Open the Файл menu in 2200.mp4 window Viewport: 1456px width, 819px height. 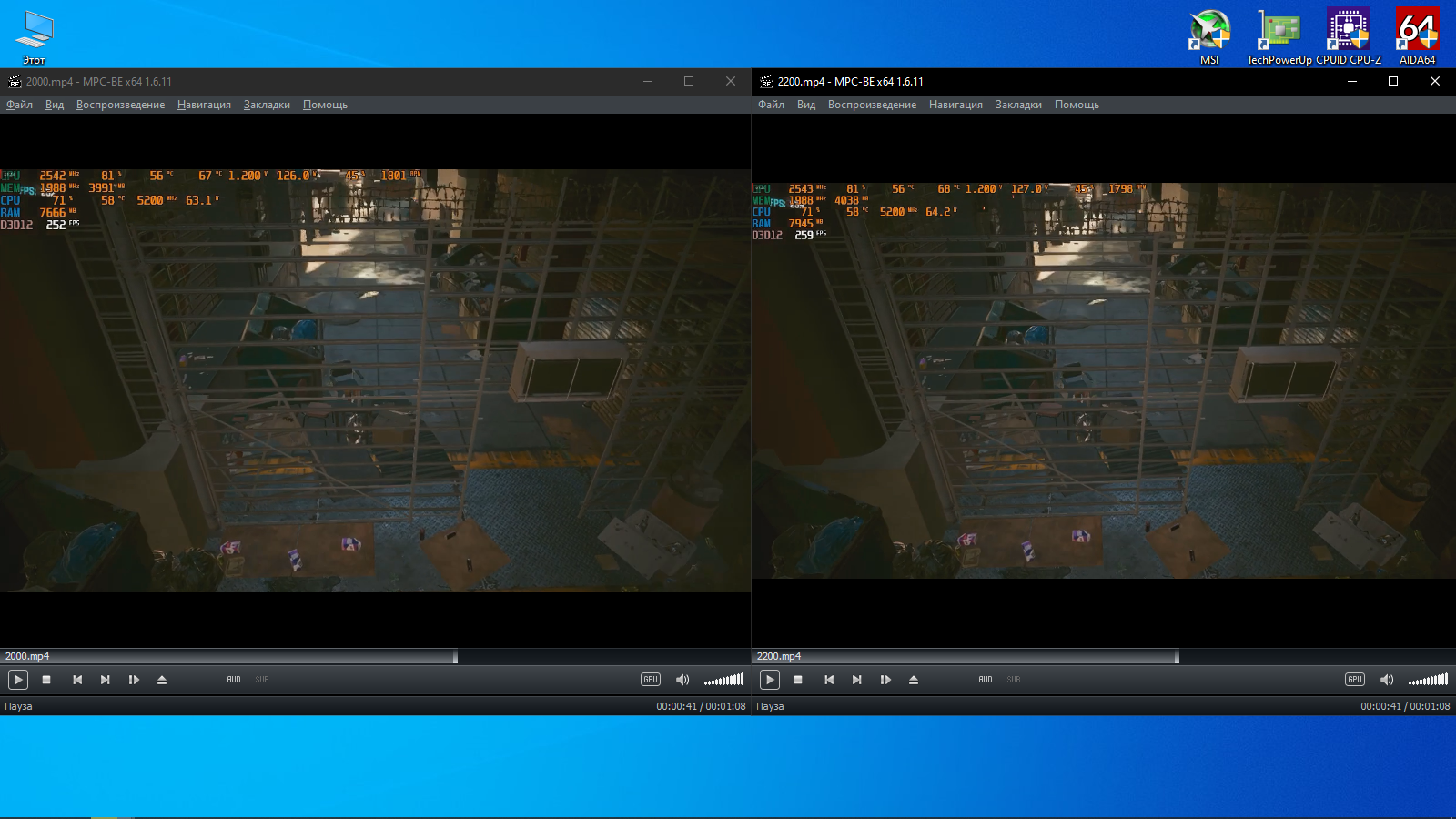[x=771, y=105]
